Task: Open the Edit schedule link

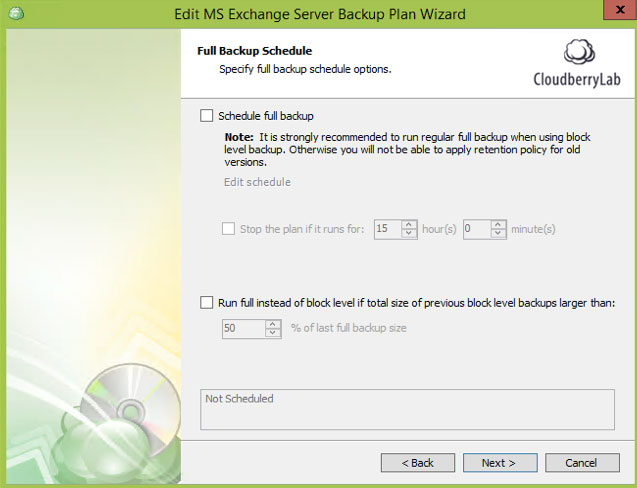Action: point(257,182)
